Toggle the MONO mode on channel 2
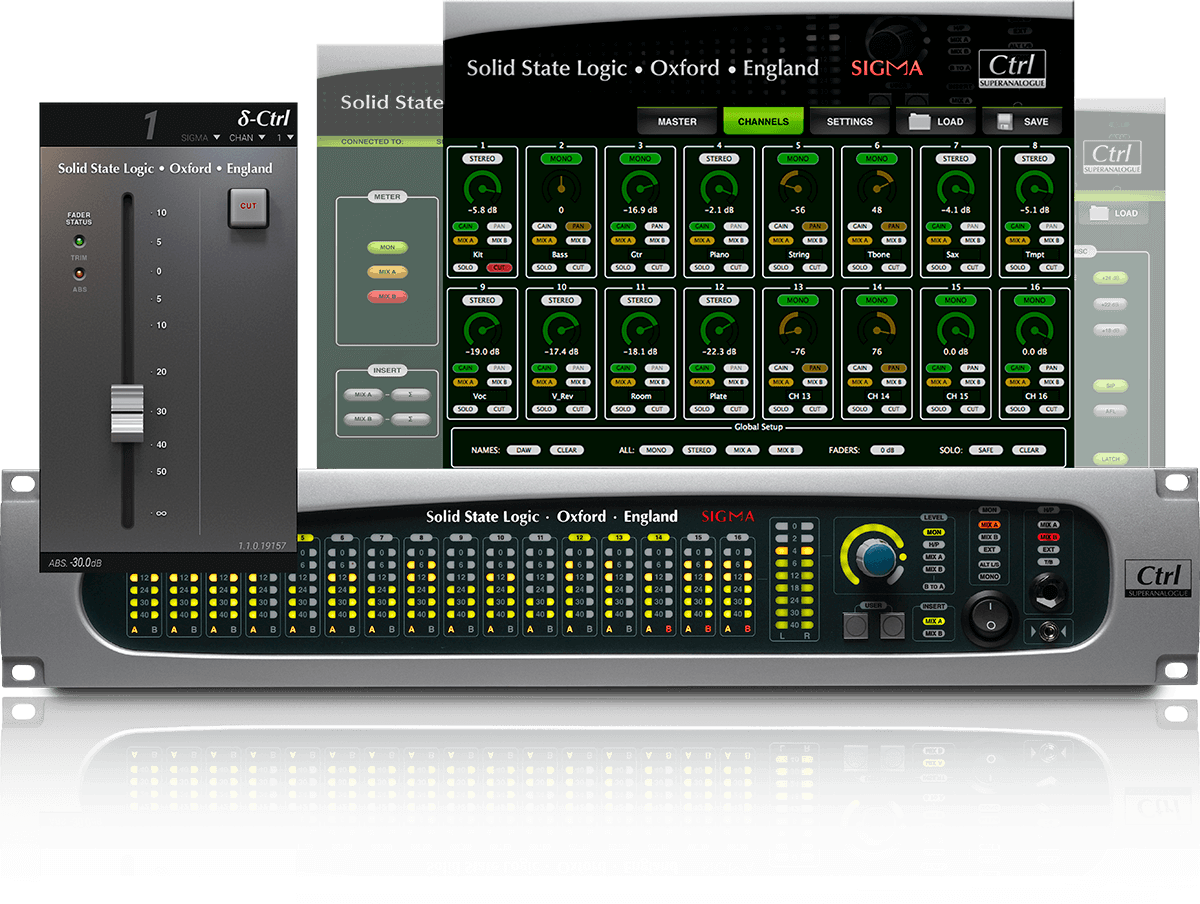 tap(561, 159)
